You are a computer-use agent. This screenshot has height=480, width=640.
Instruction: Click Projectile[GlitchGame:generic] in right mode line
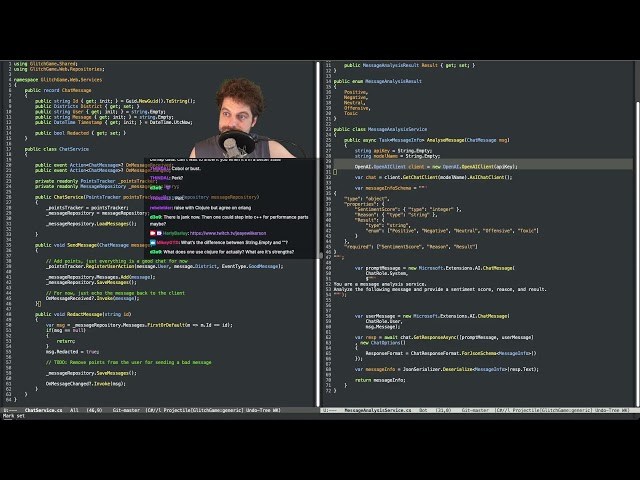(x=552, y=410)
